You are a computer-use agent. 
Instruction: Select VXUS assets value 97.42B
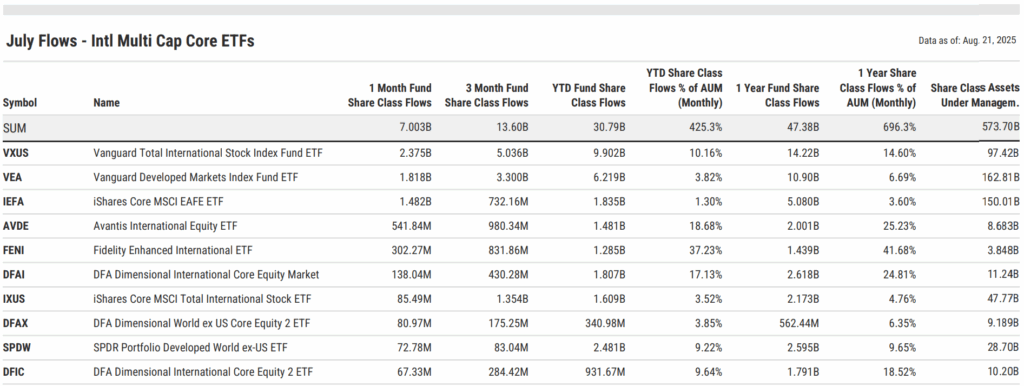coord(1002,153)
